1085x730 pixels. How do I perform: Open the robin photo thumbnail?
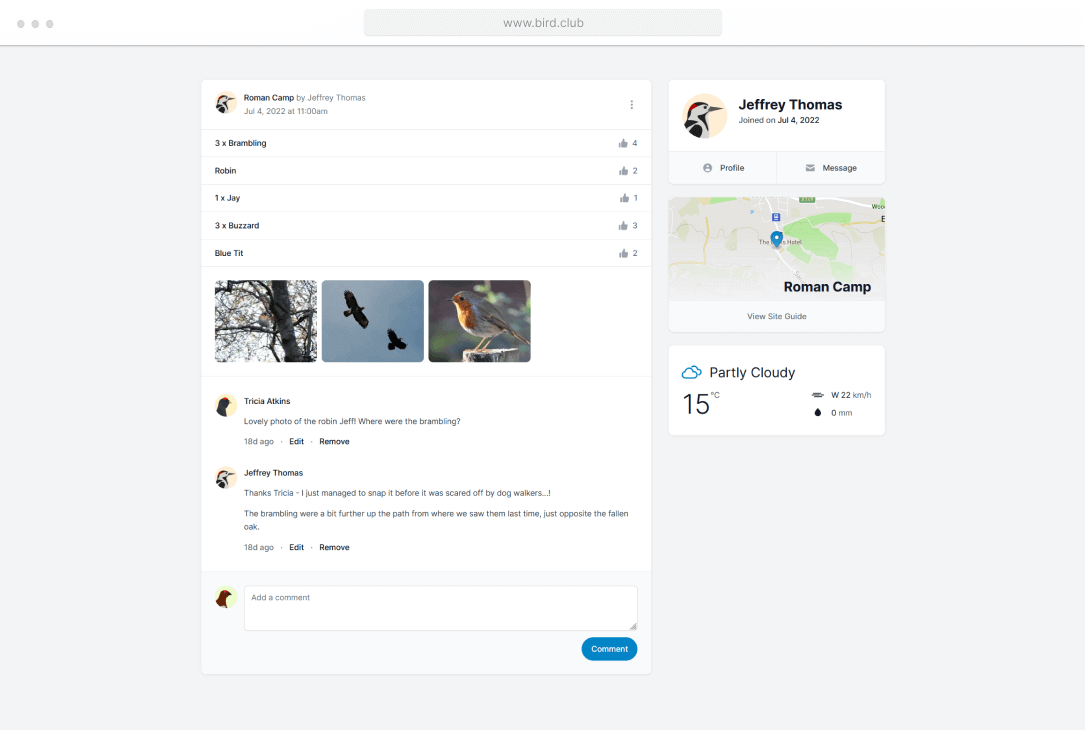pos(479,320)
